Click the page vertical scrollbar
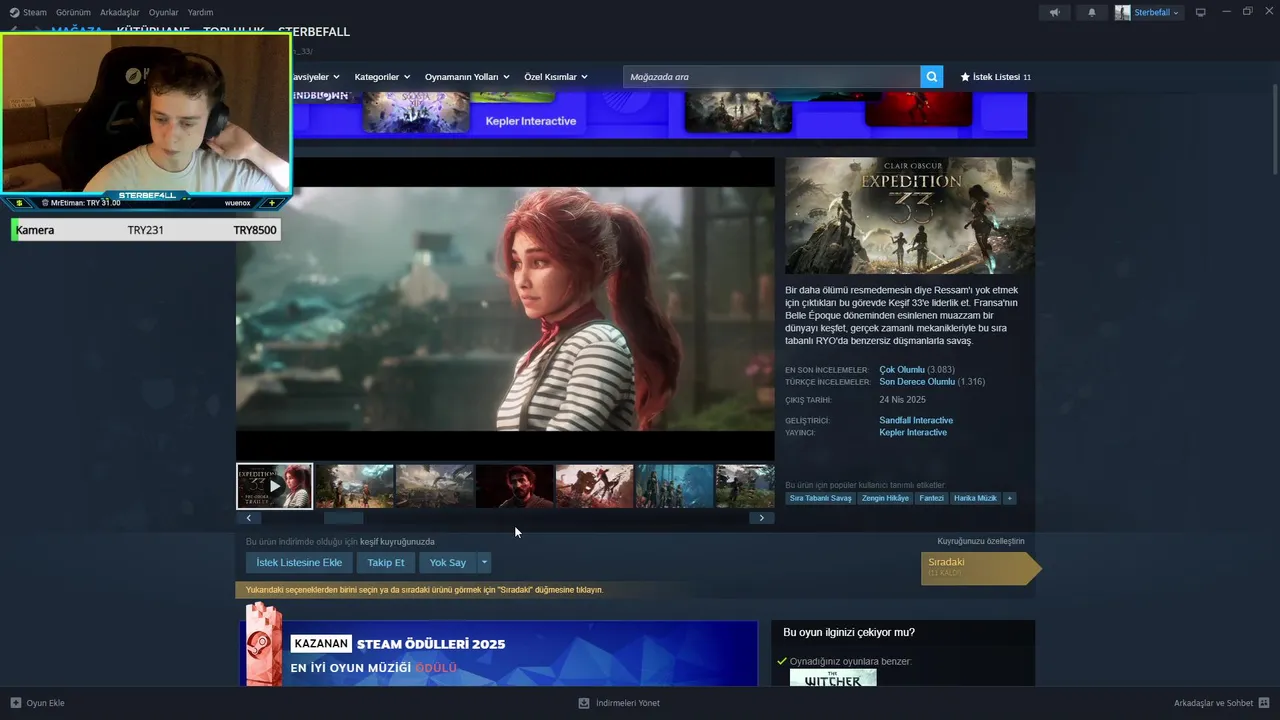Screen dimensions: 1280x720 (1274, 130)
